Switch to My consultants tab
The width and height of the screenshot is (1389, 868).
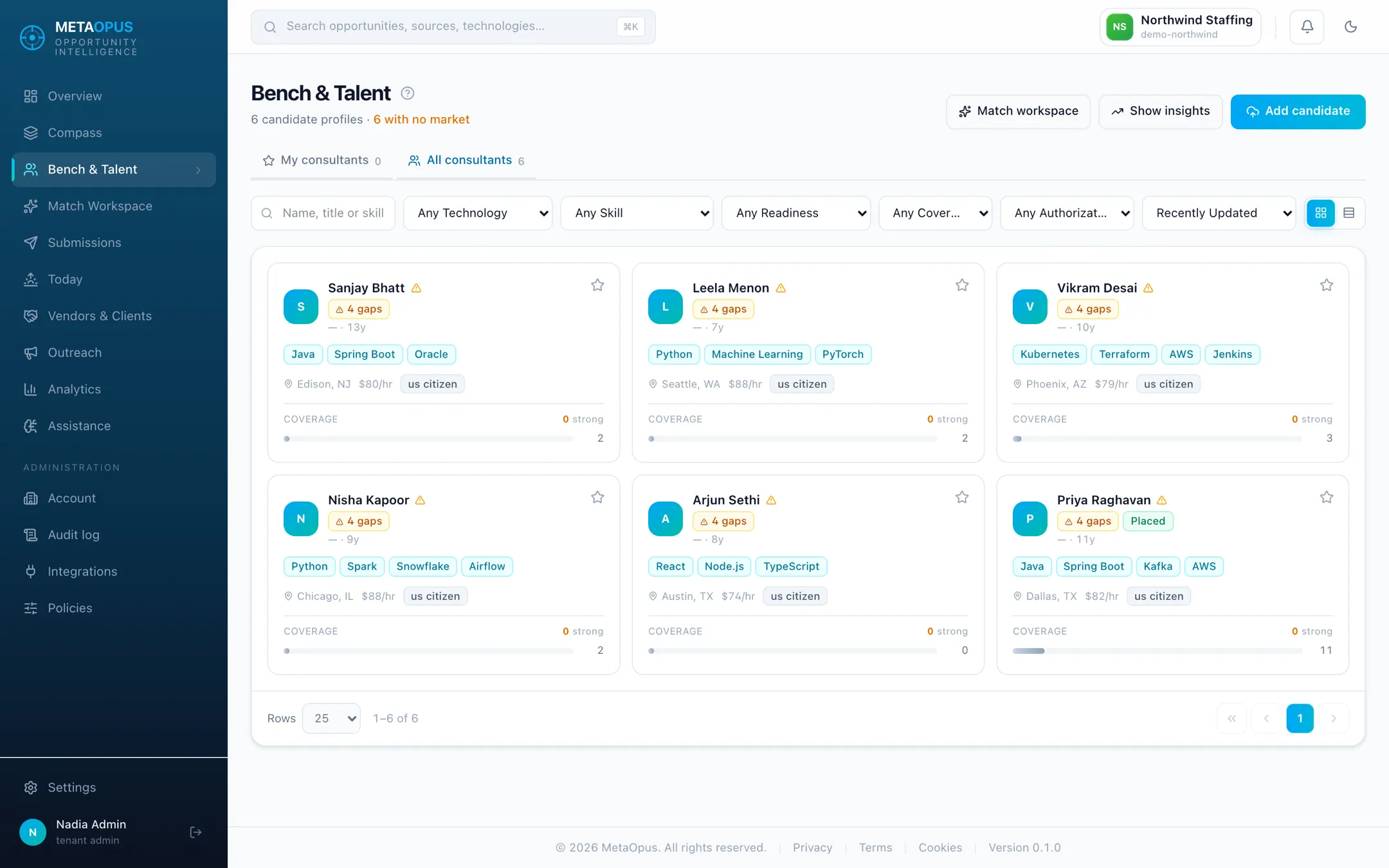click(322, 161)
